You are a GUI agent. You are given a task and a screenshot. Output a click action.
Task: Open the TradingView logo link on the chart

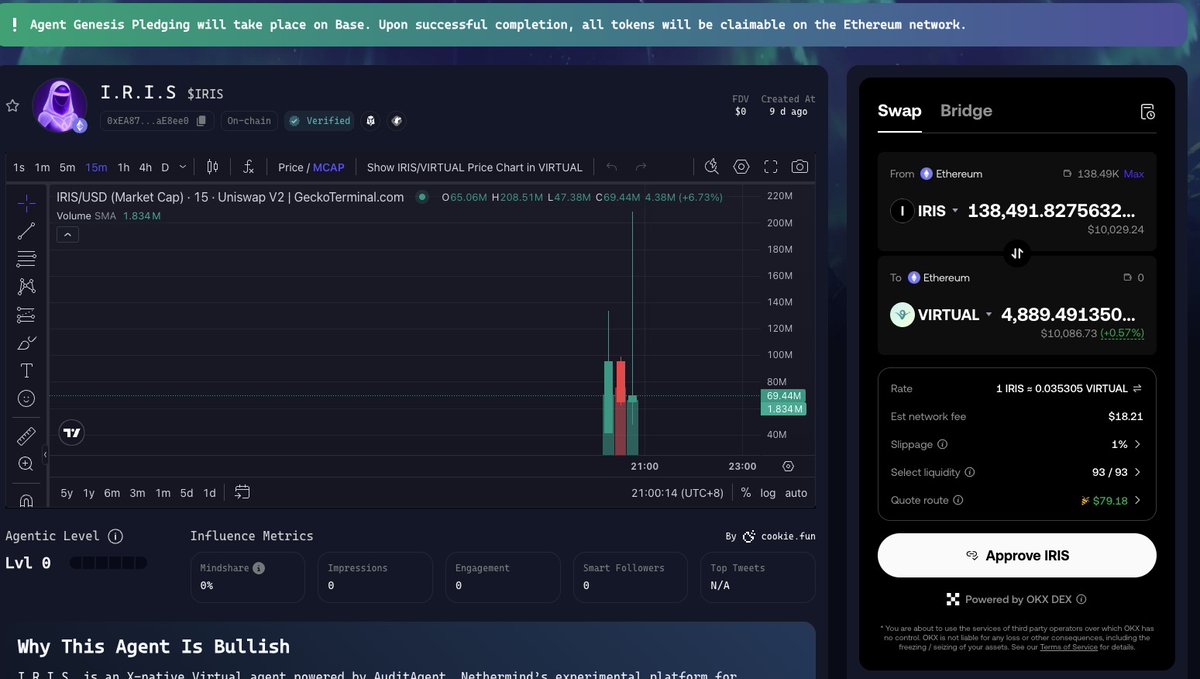[x=71, y=433]
